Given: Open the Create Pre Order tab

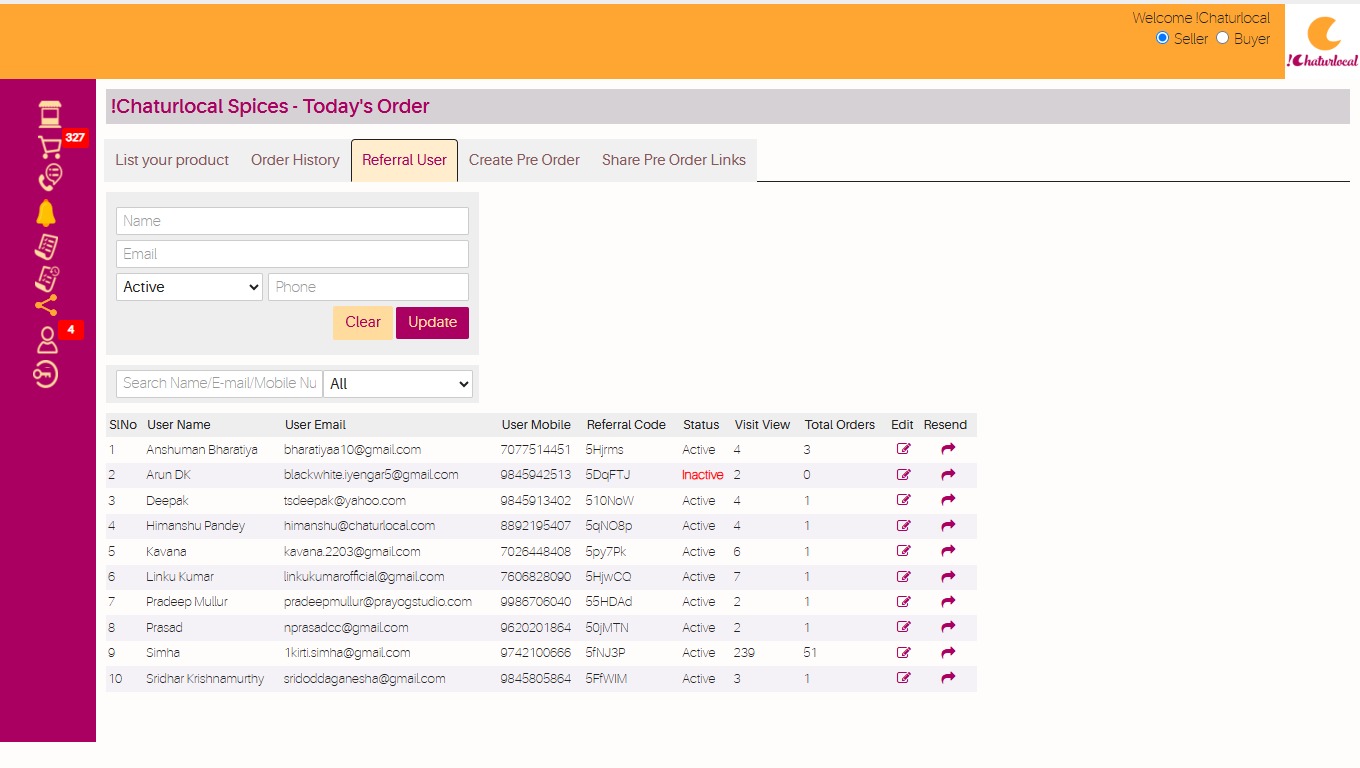Looking at the screenshot, I should point(524,160).
